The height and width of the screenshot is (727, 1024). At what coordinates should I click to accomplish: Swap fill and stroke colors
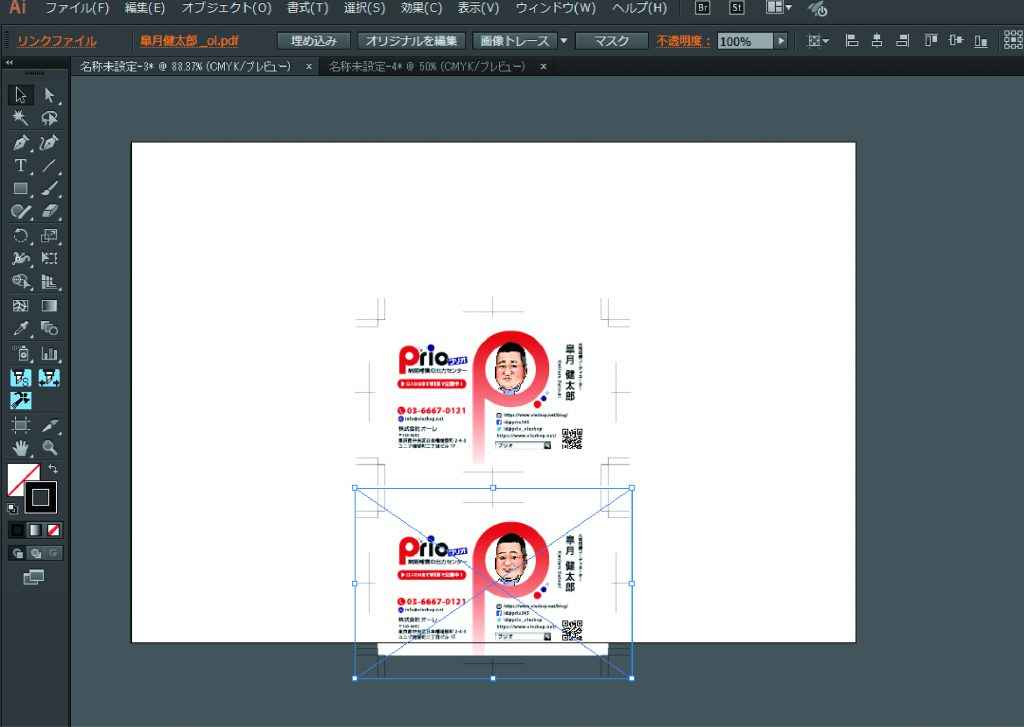(x=53, y=468)
